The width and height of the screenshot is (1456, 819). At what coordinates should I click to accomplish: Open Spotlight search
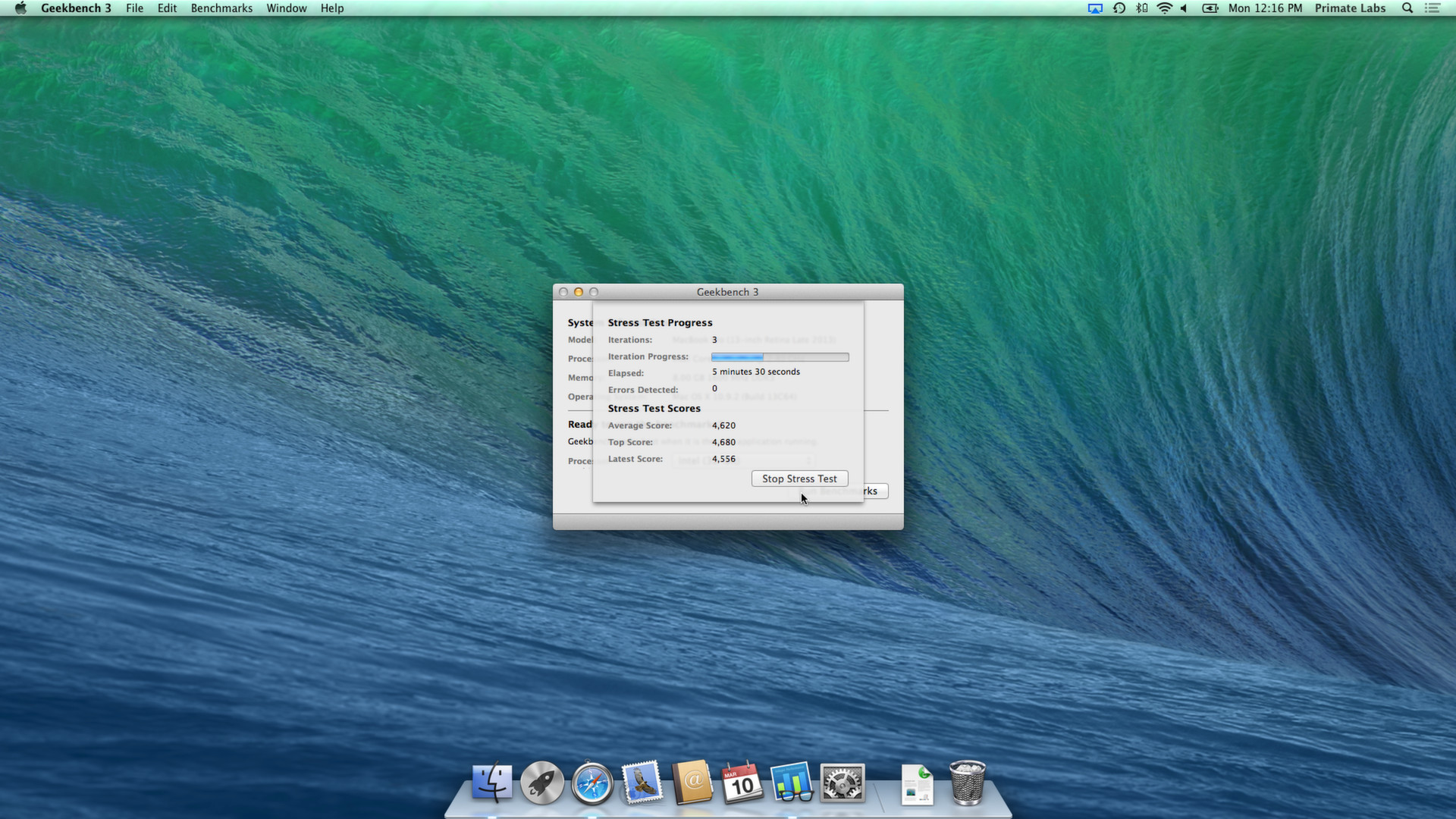(1407, 8)
